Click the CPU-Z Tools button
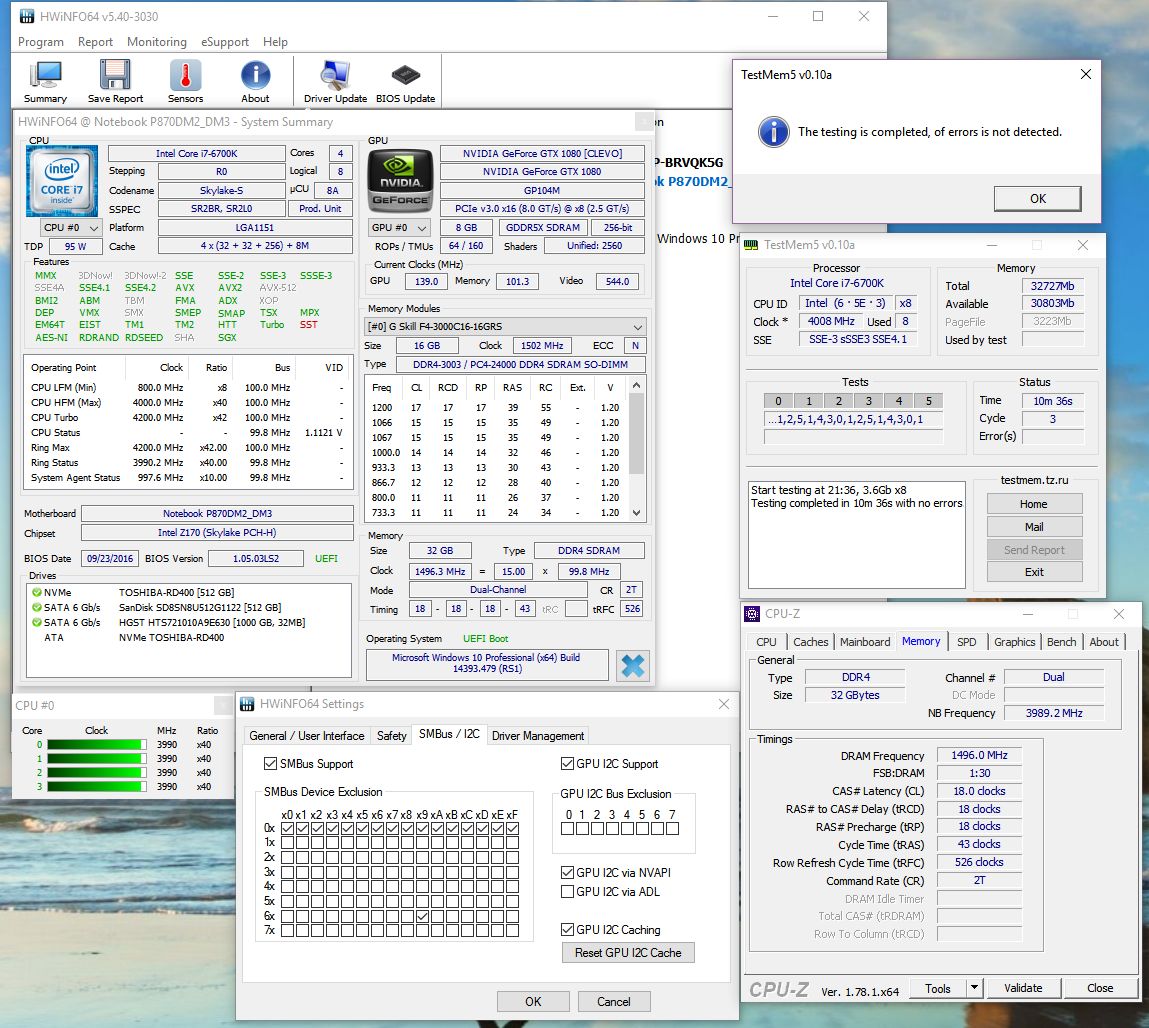This screenshot has width=1149, height=1028. pyautogui.click(x=938, y=988)
